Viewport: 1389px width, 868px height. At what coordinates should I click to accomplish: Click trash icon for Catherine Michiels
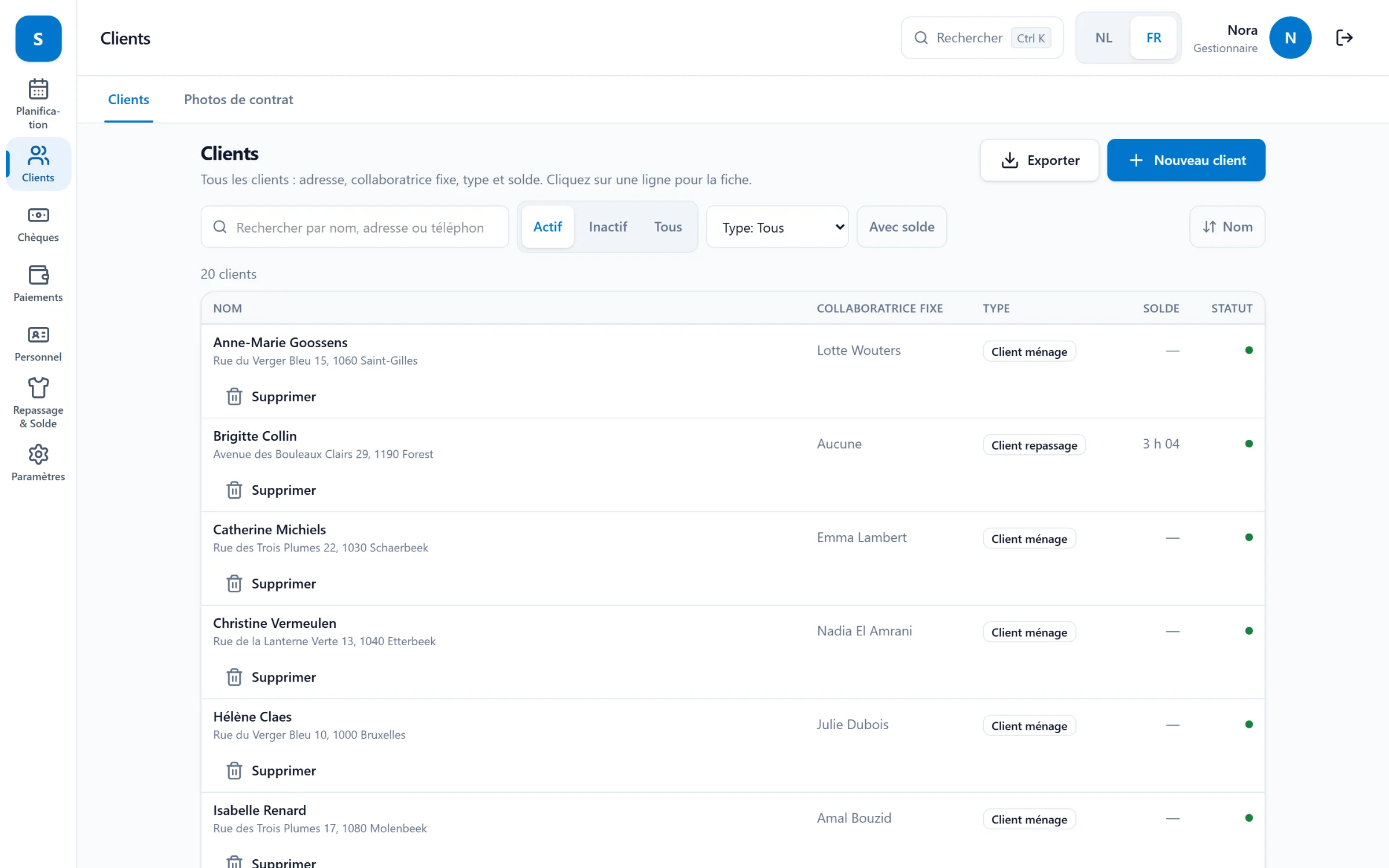pyautogui.click(x=234, y=583)
